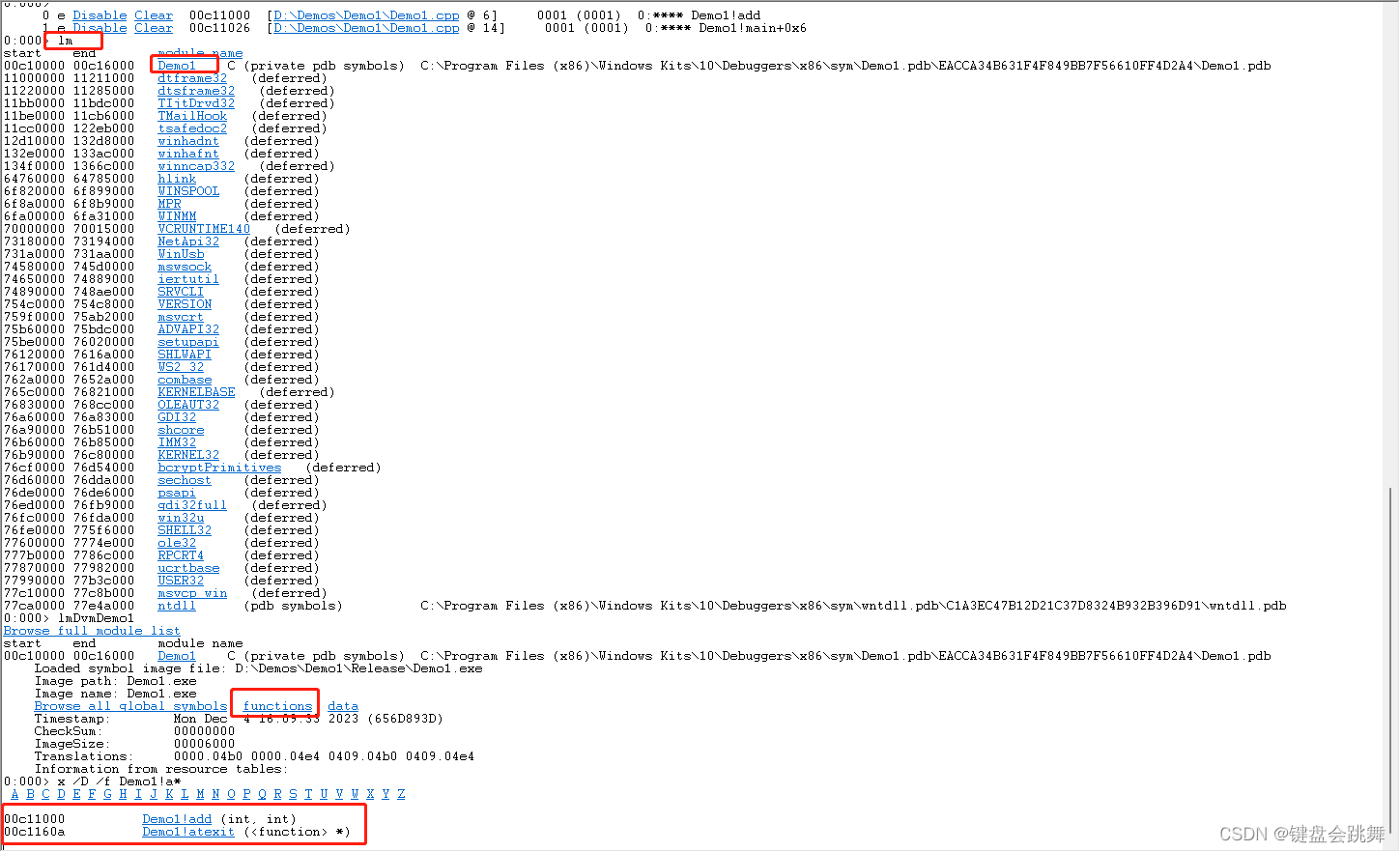Open tsafedoc2 module link
1400x852 pixels.
coord(192,128)
